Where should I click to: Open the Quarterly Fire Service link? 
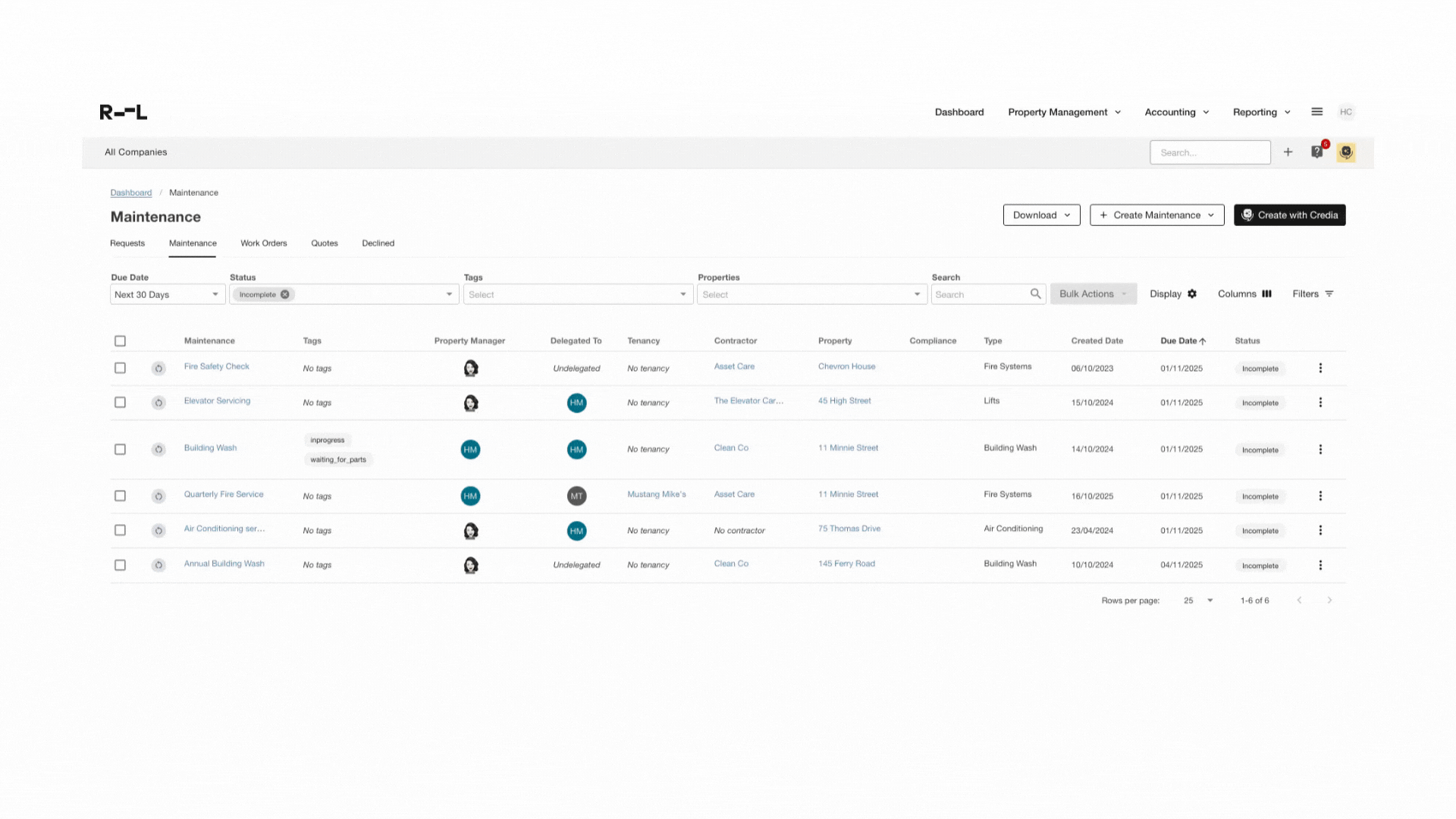[x=224, y=494]
